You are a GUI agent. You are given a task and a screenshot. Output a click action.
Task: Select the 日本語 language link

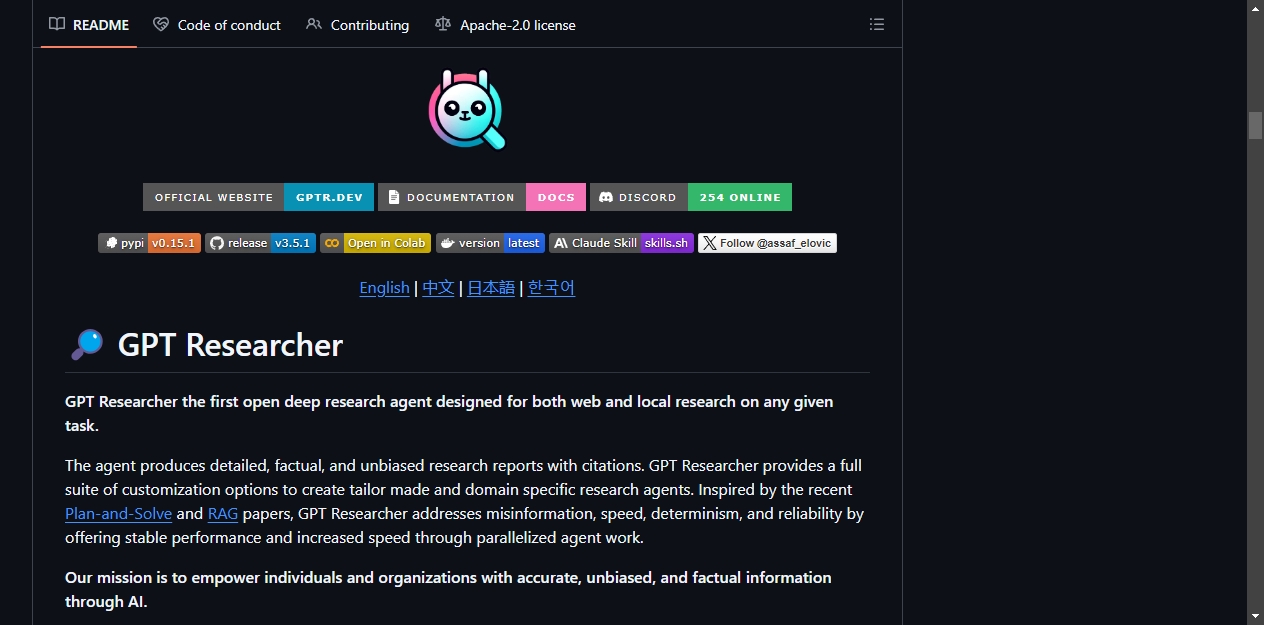[x=491, y=288]
